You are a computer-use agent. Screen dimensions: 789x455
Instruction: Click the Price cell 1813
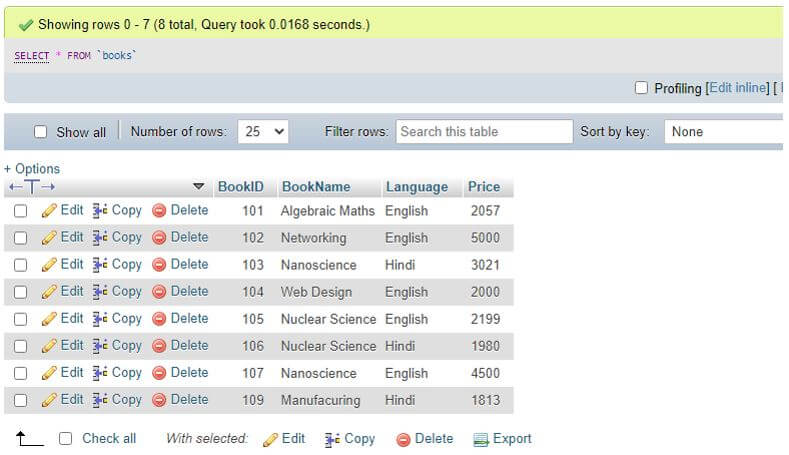[485, 401]
